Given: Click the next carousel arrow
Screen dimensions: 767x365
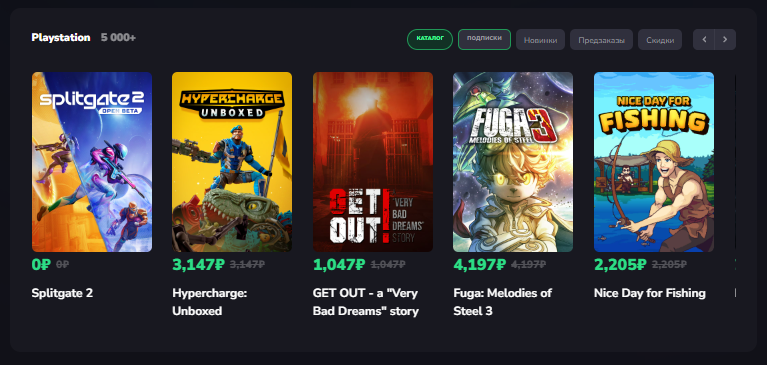Looking at the screenshot, I should 725,40.
